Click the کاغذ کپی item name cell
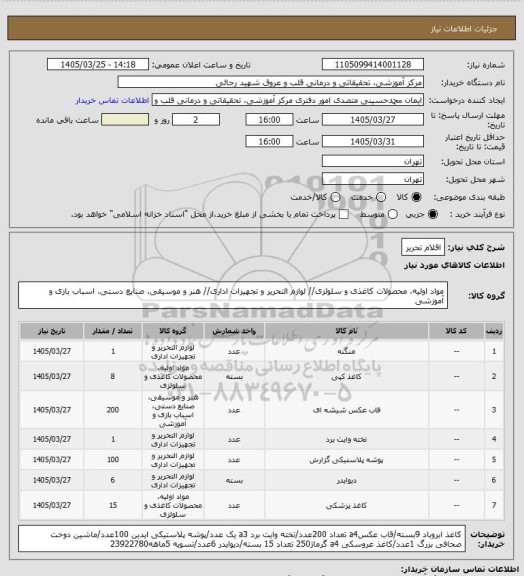Screen dimensions: 524x576 pos(346,377)
